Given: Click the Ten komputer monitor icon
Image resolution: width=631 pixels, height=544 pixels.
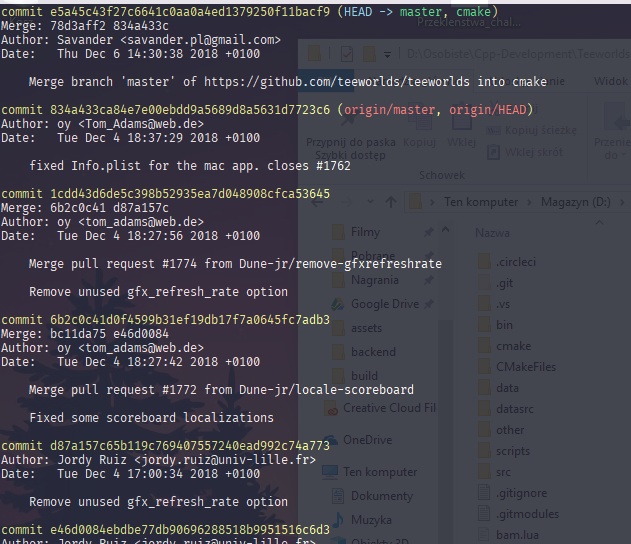Looking at the screenshot, I should click(x=327, y=472).
